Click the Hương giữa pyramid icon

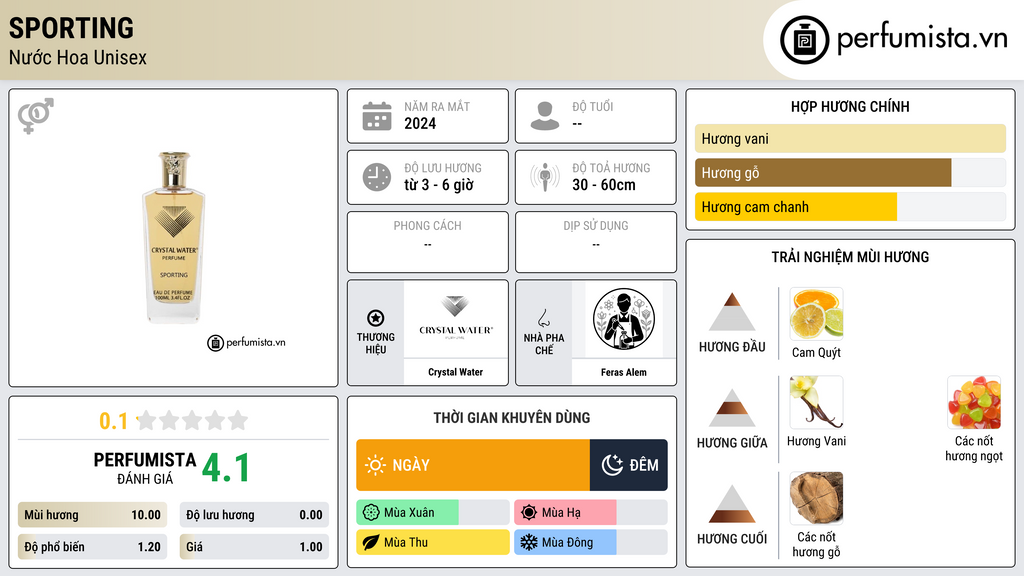coord(732,408)
